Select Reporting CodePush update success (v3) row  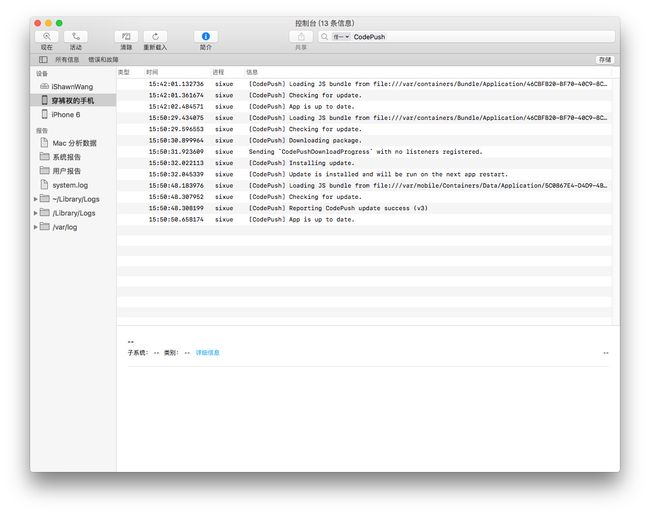(x=364, y=208)
